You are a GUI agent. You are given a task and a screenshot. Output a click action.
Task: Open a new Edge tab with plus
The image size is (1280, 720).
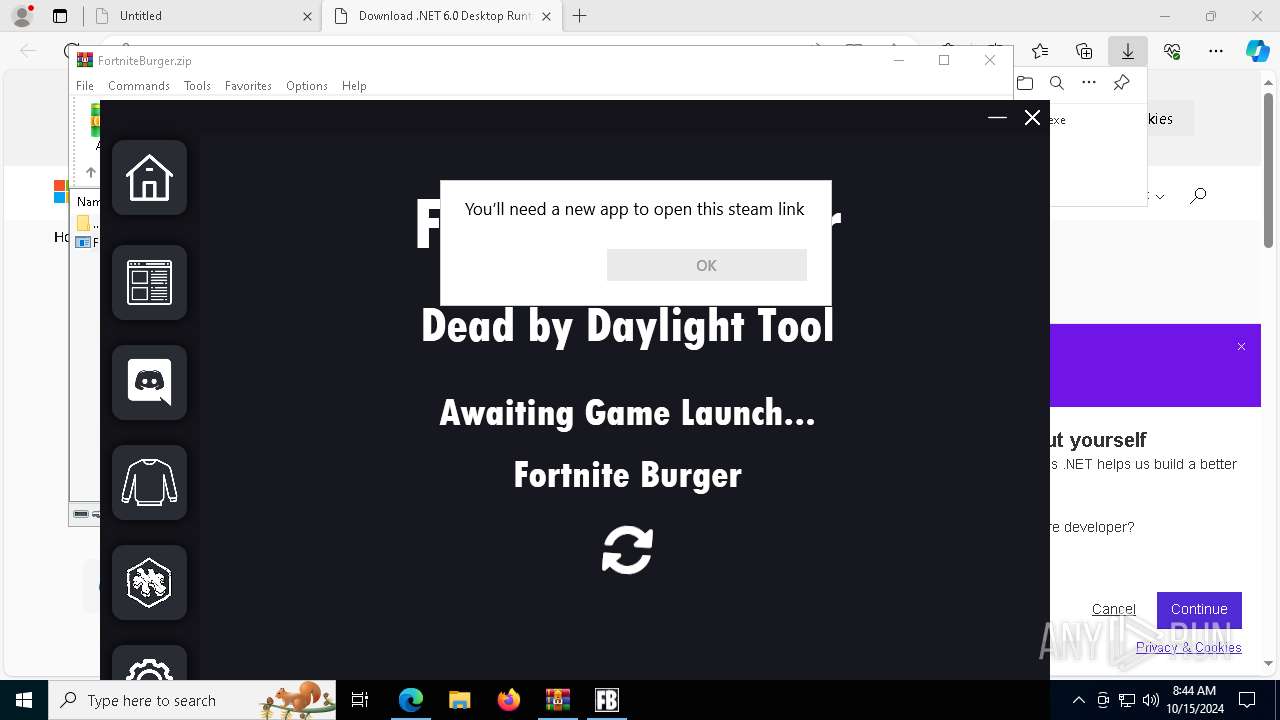580,16
